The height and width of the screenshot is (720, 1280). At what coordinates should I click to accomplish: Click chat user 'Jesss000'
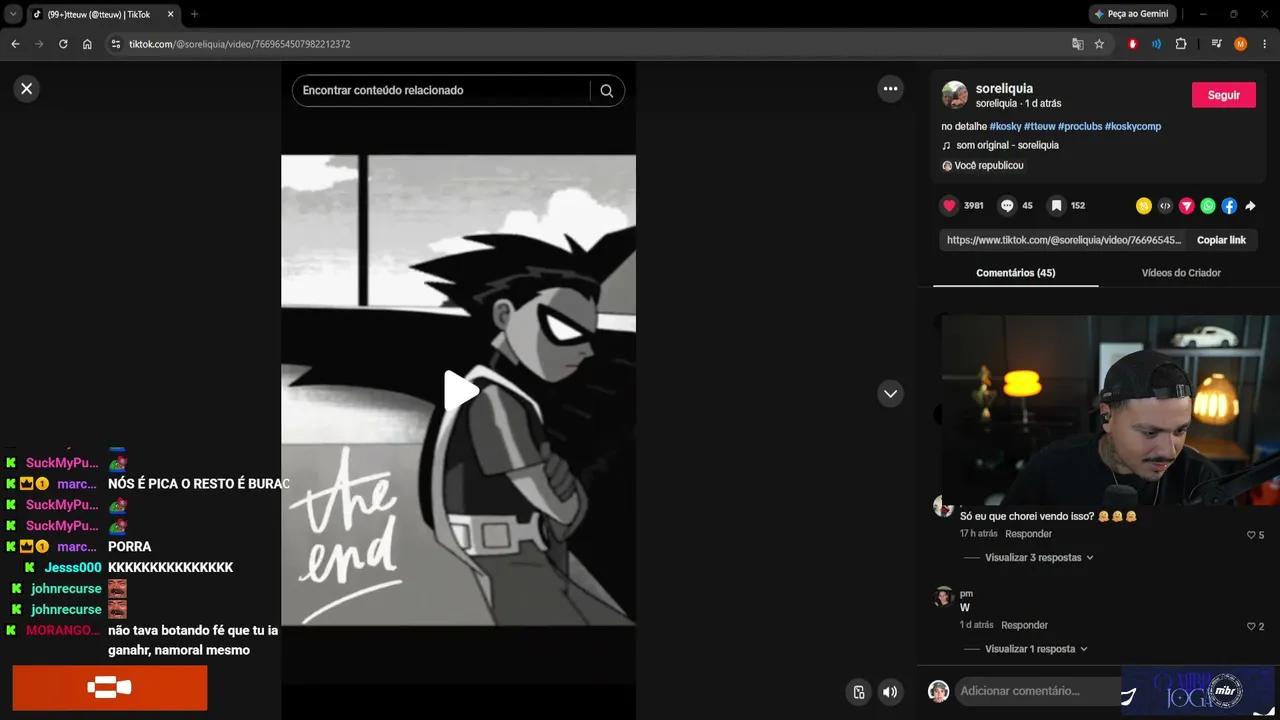click(73, 568)
